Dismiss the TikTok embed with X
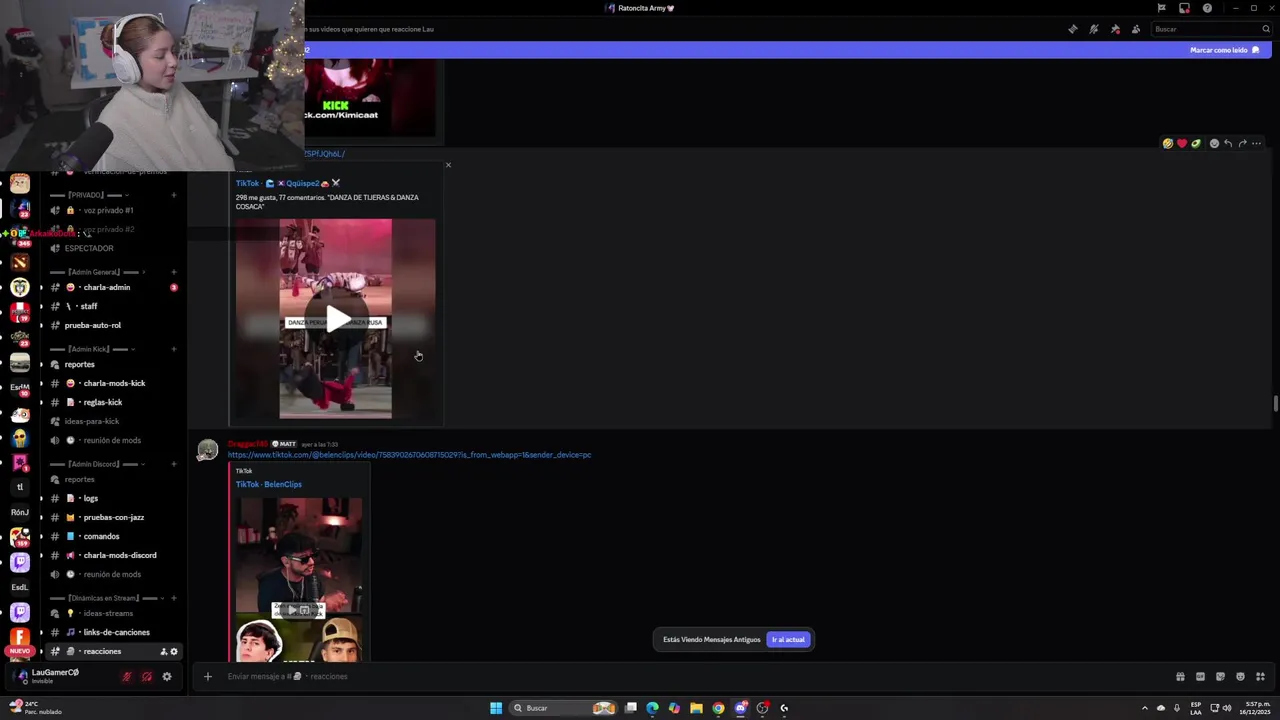The height and width of the screenshot is (720, 1280). click(x=448, y=165)
